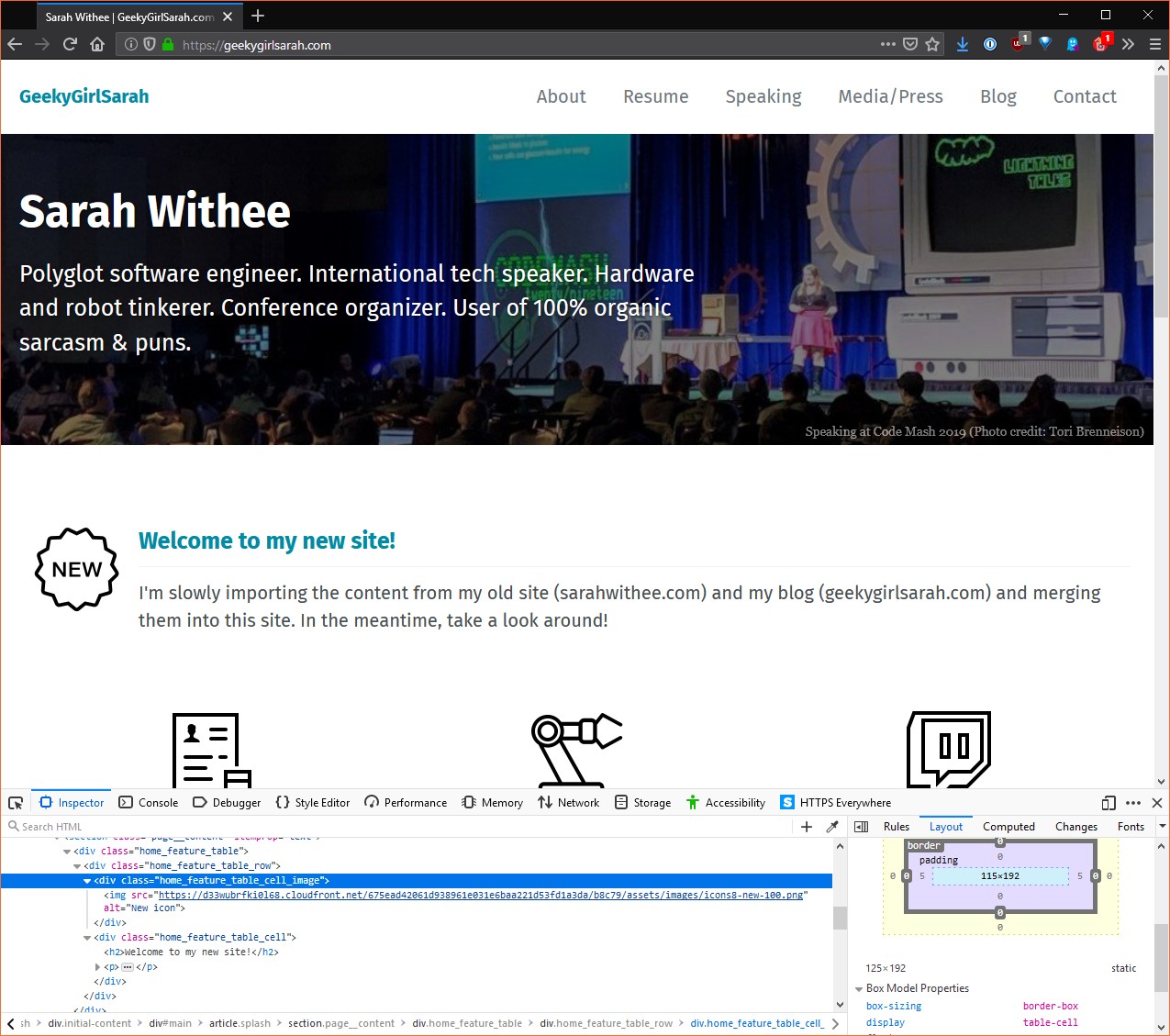Open the Accessibility tab
This screenshot has width=1170, height=1036.
[x=726, y=803]
